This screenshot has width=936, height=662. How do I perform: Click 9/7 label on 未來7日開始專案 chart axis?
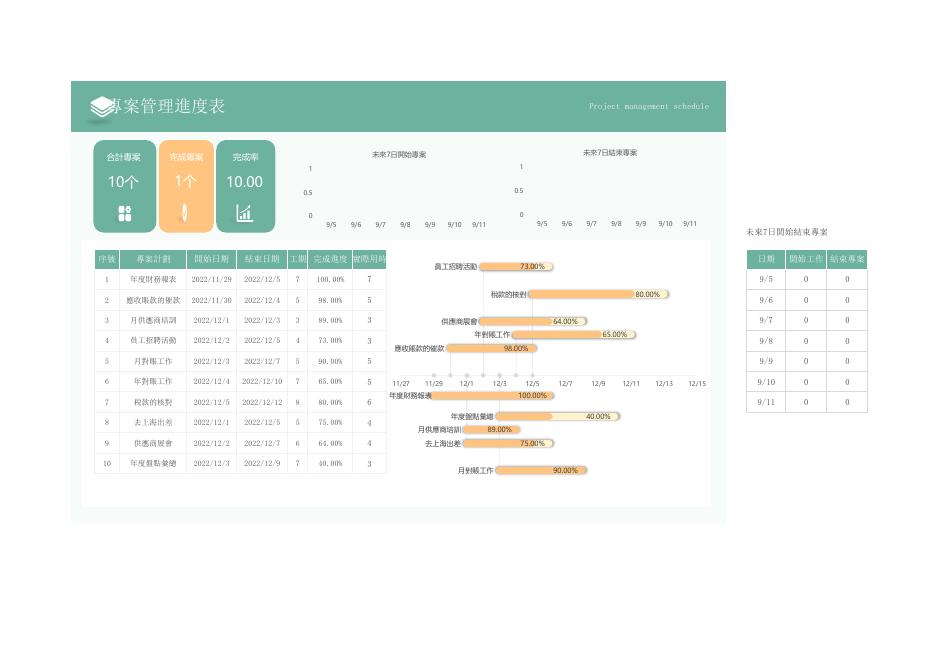pyautogui.click(x=380, y=225)
